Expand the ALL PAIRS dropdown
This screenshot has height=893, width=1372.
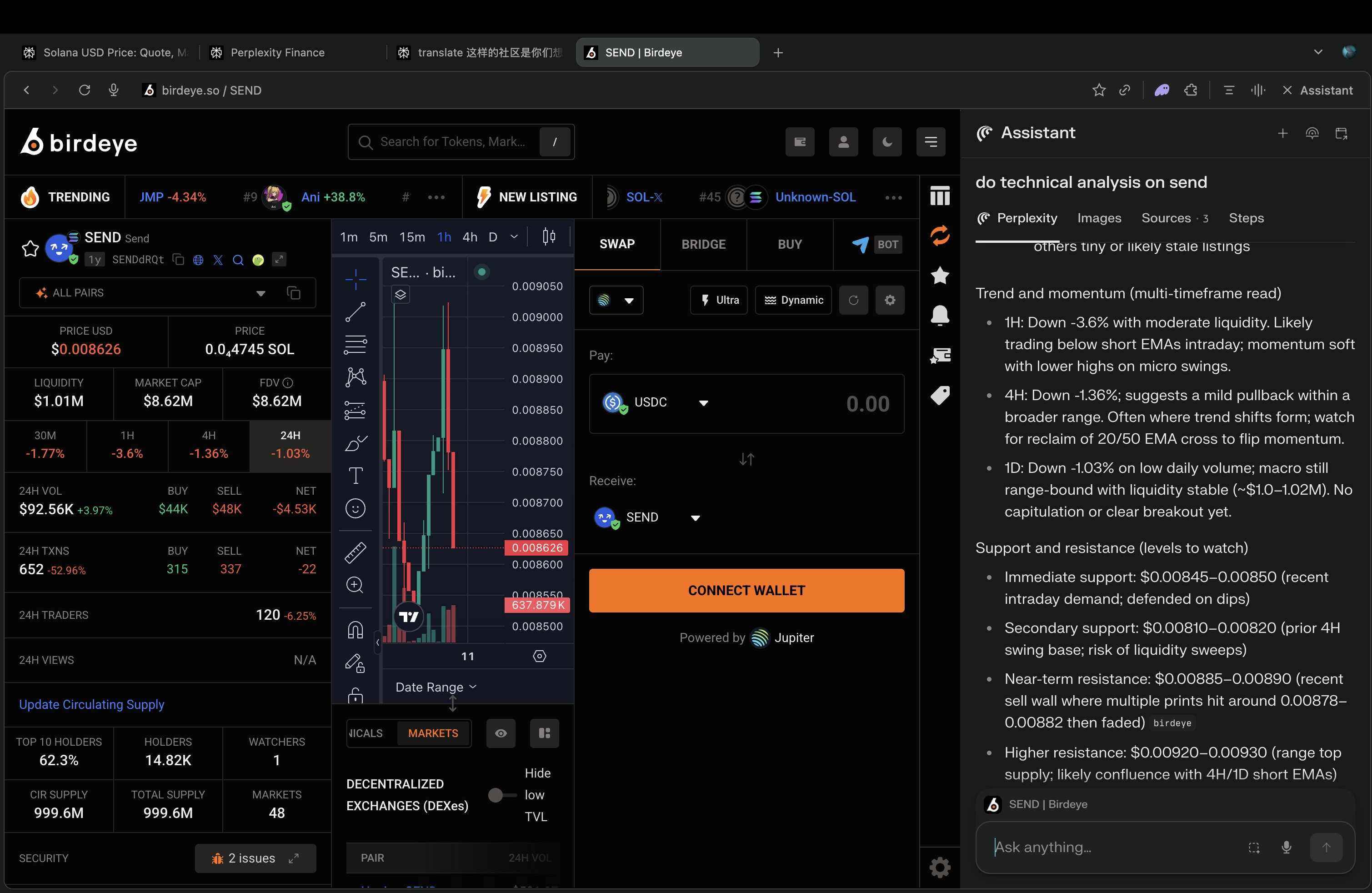tap(260, 293)
